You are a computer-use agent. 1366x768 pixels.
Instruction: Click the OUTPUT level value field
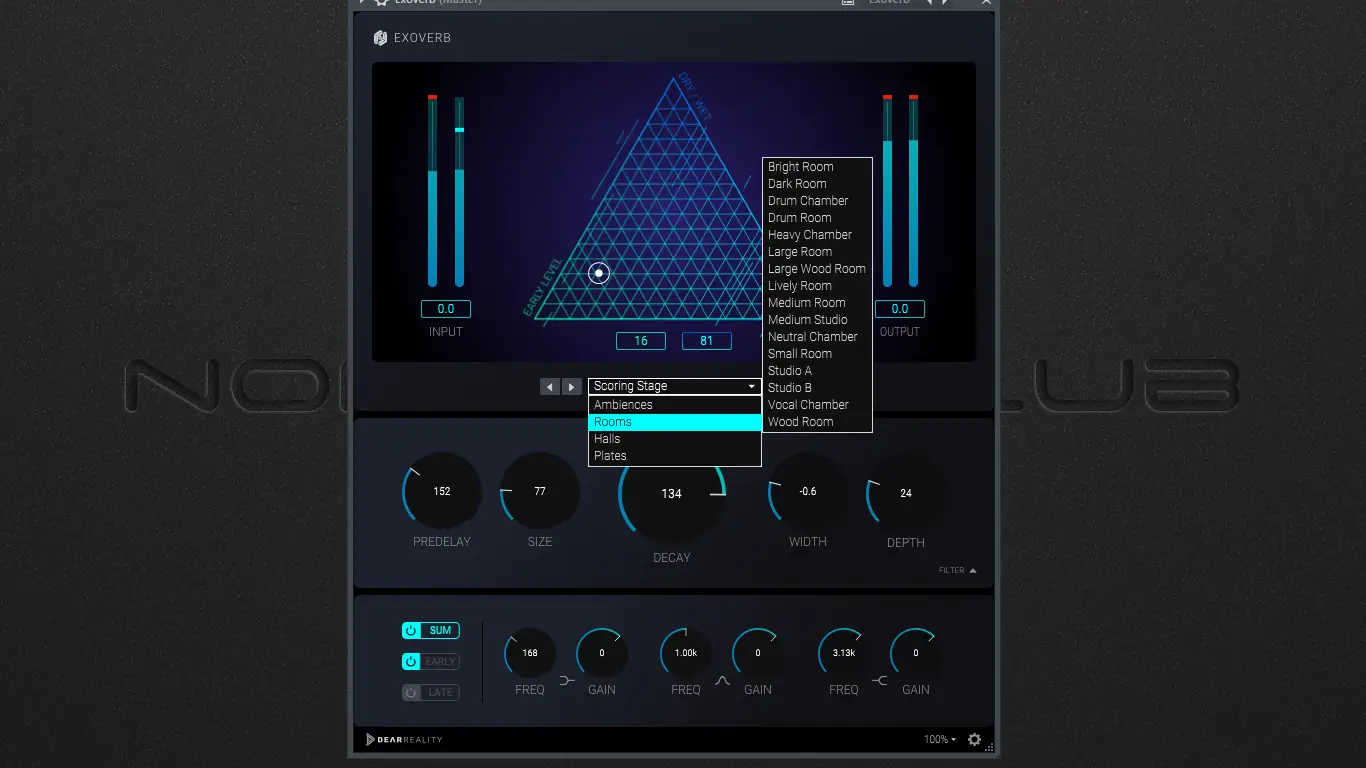[x=900, y=309]
